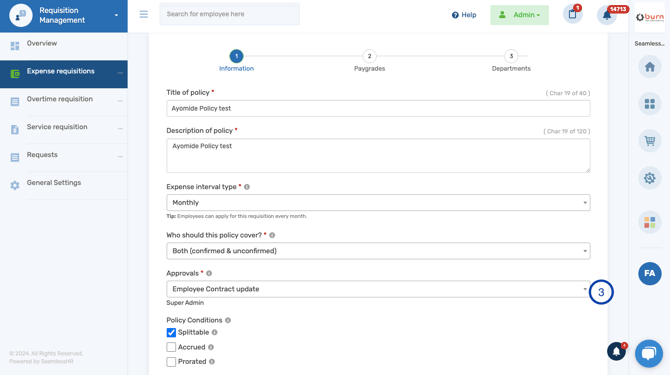Screen dimensions: 670x375
Task: Uncheck the Splittable checkbox
Action: [x=171, y=333]
